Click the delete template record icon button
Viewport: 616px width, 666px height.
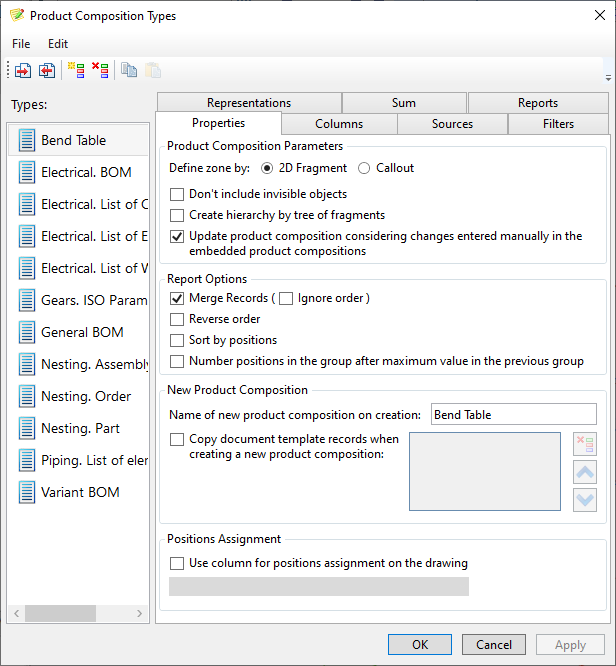[585, 444]
